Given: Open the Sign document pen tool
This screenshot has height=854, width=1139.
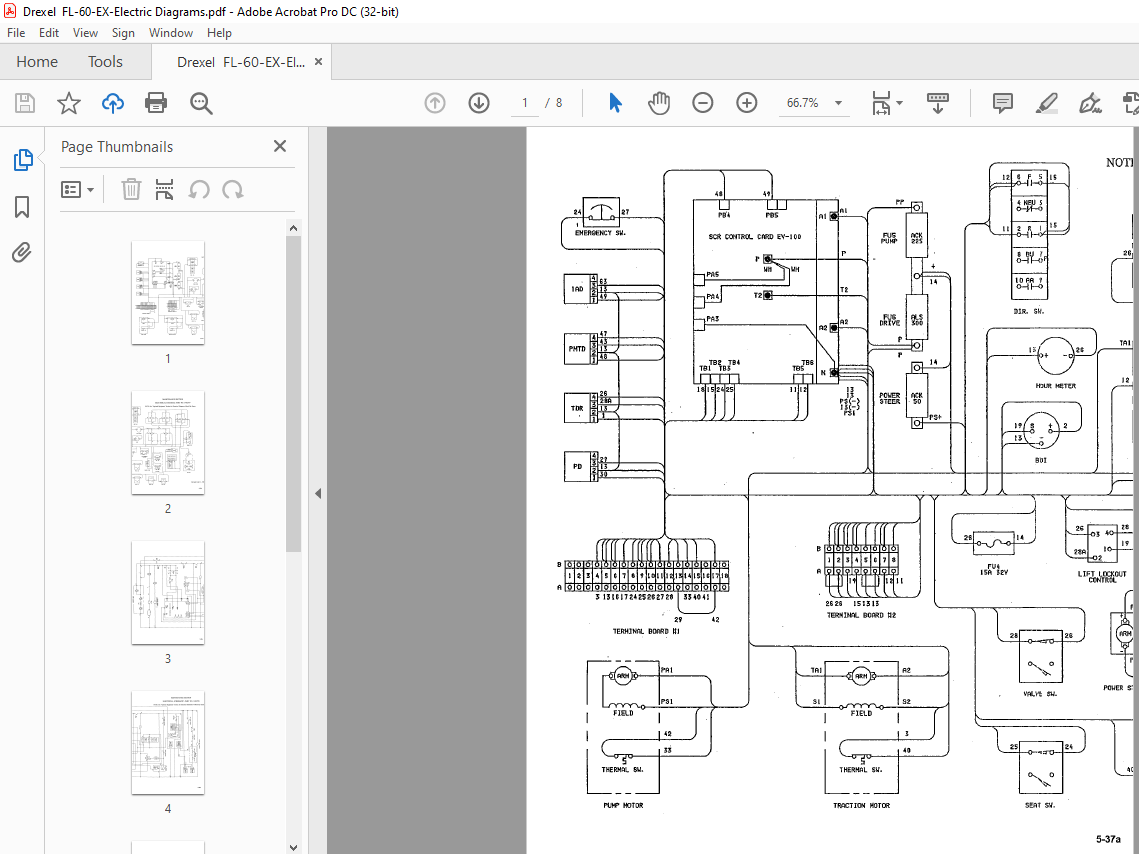Looking at the screenshot, I should click(1090, 103).
